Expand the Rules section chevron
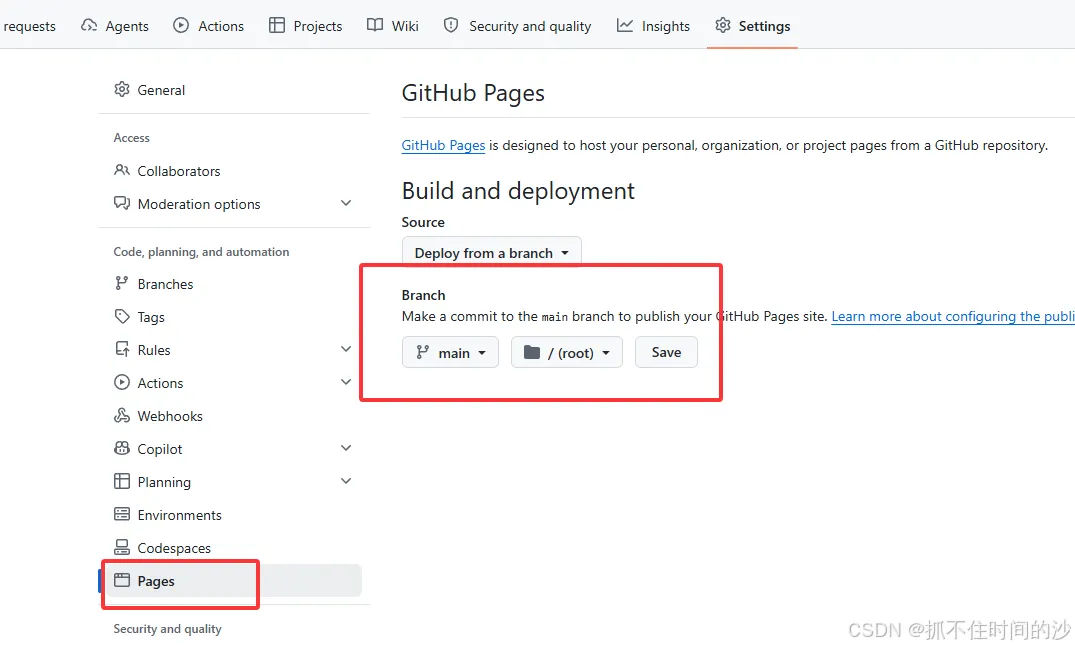The image size is (1075, 647). coord(346,349)
